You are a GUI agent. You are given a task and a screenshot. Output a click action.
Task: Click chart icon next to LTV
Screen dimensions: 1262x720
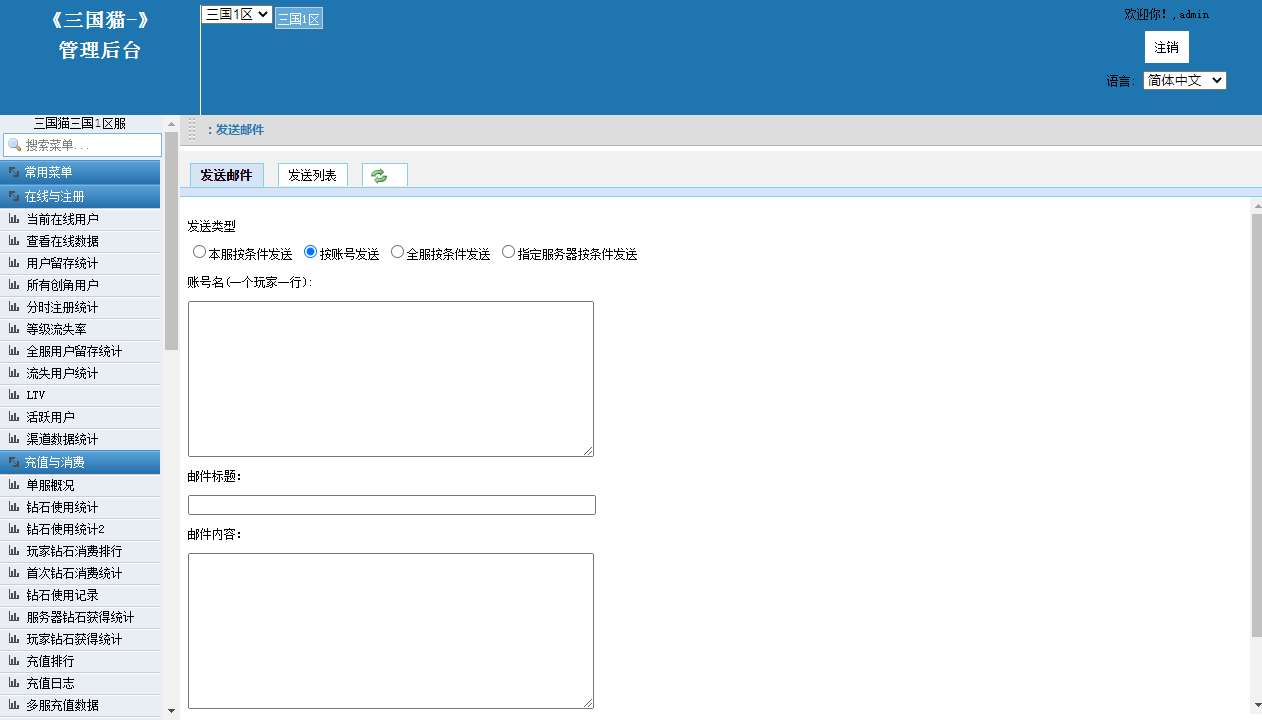tap(14, 395)
